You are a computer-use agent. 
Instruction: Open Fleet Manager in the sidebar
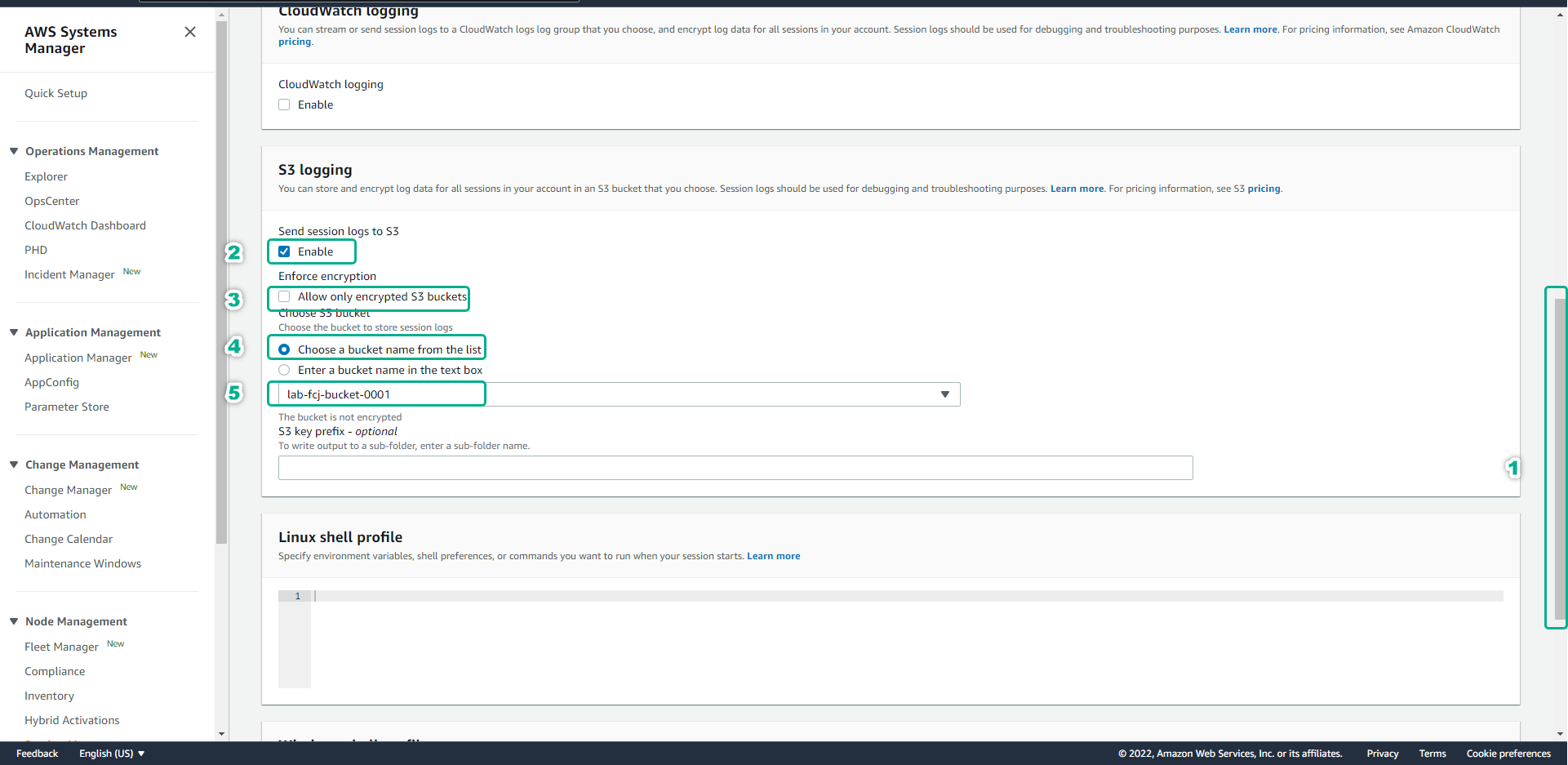tap(61, 647)
